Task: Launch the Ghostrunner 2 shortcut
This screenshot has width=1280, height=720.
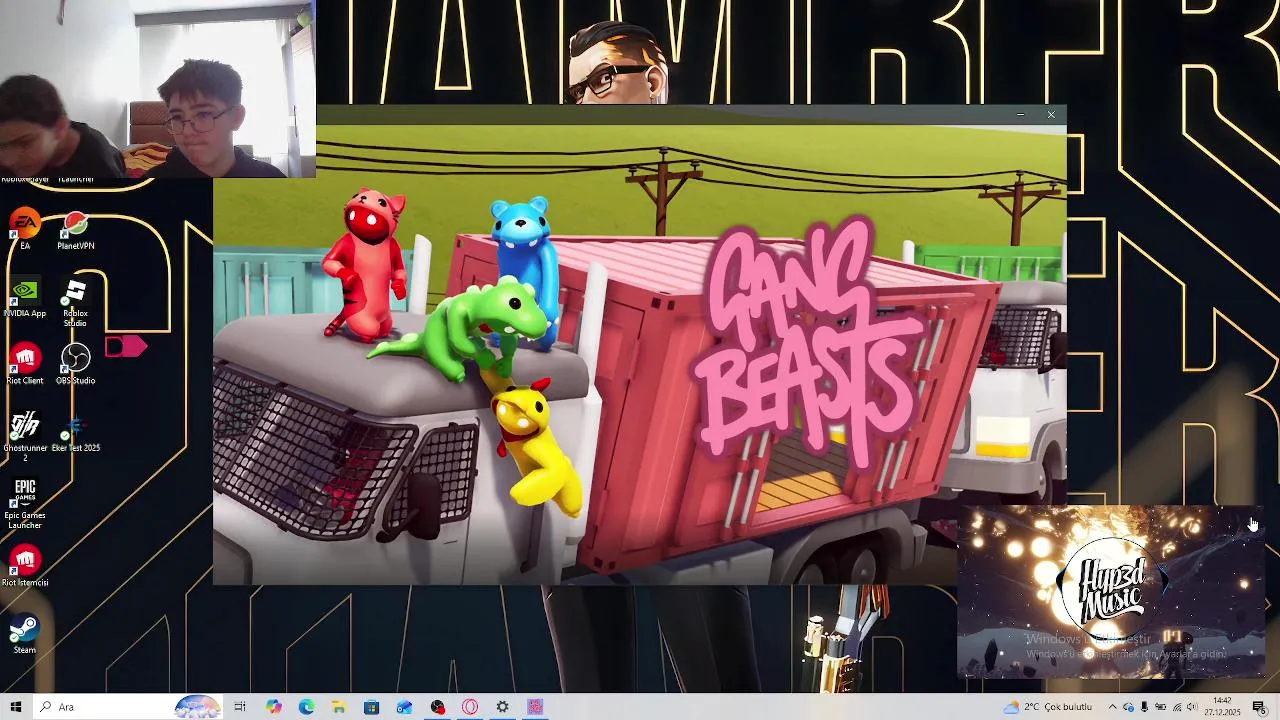Action: coord(25,436)
